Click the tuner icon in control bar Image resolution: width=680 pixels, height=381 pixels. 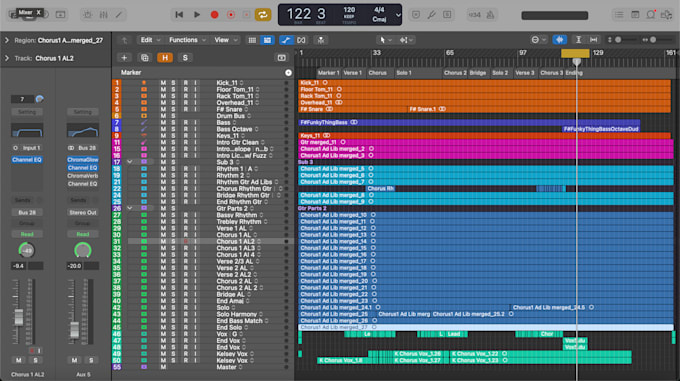tap(431, 15)
